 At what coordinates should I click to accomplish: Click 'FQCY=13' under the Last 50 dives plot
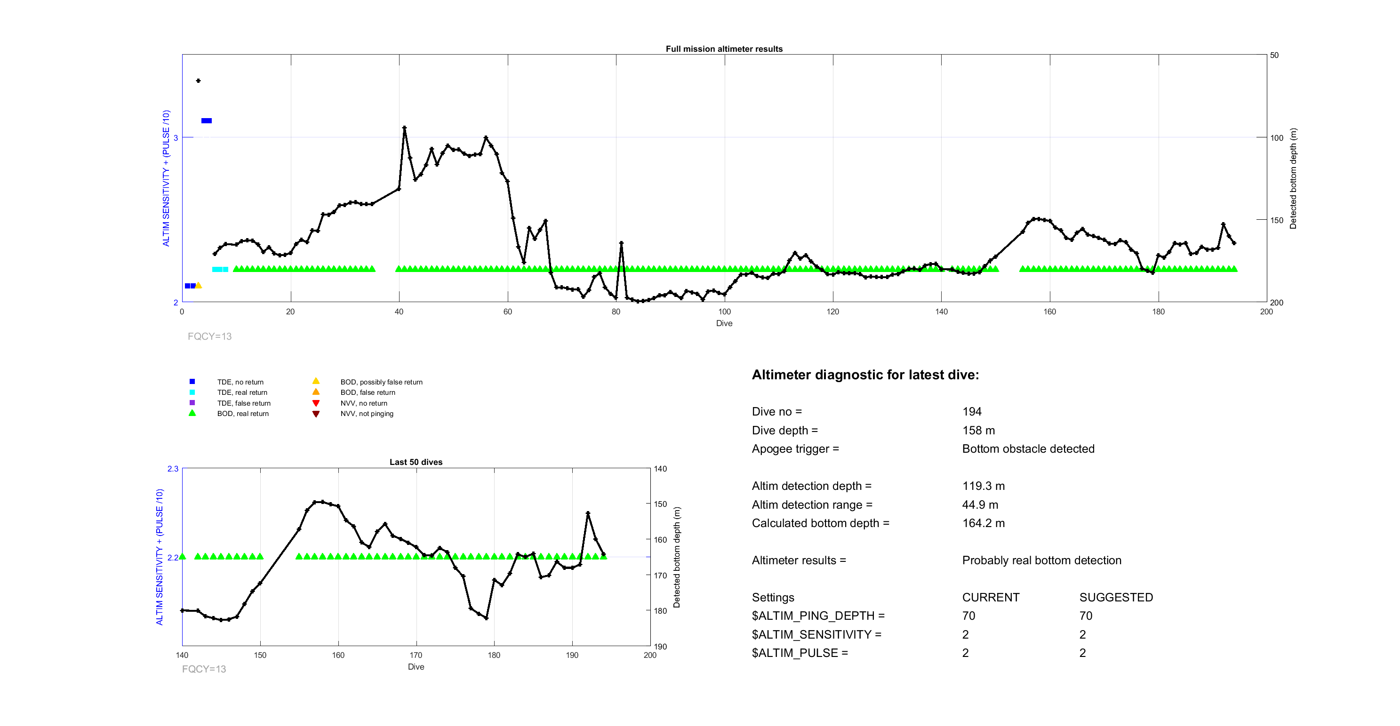204,669
